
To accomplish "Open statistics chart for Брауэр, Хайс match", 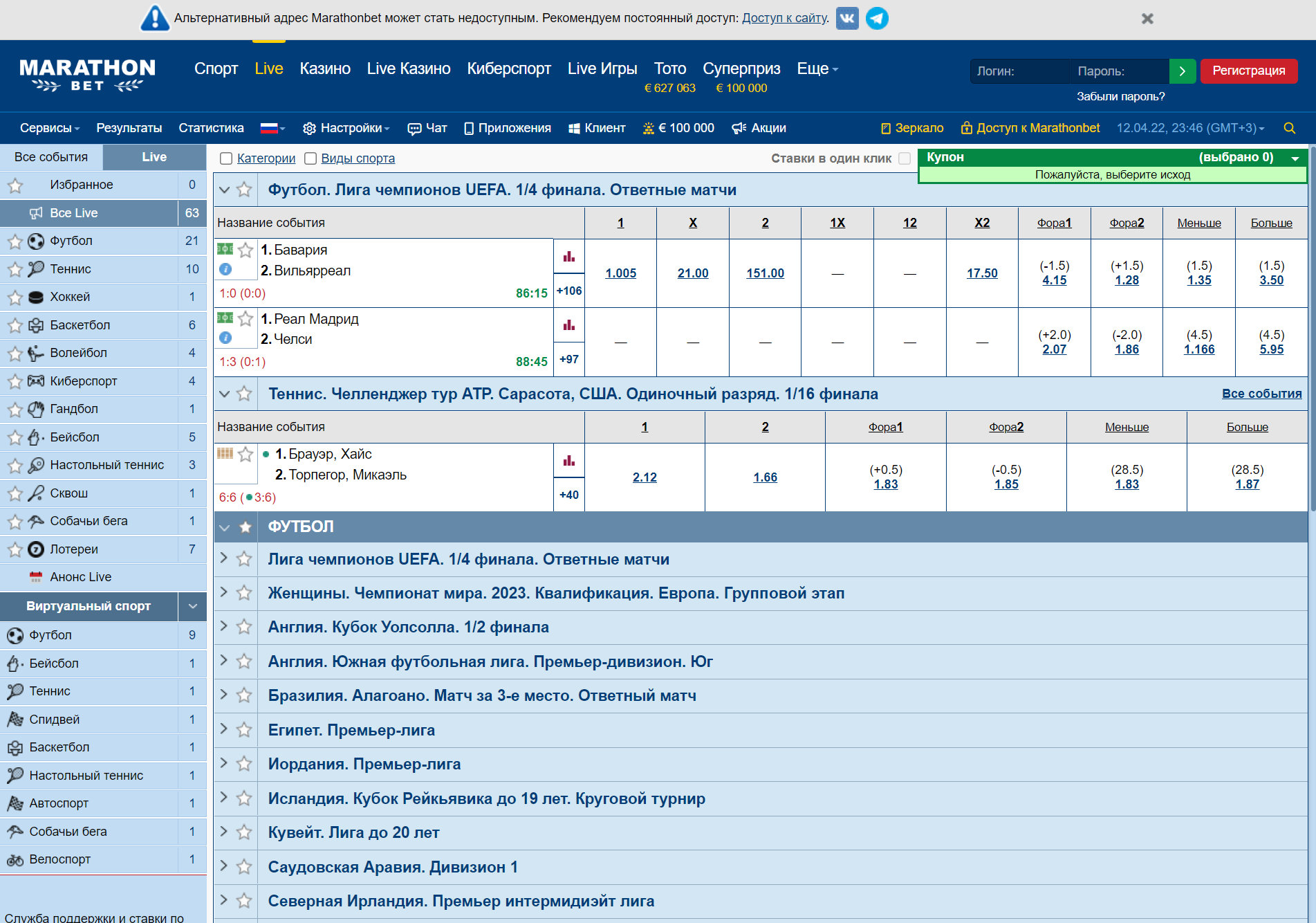I will 569,461.
